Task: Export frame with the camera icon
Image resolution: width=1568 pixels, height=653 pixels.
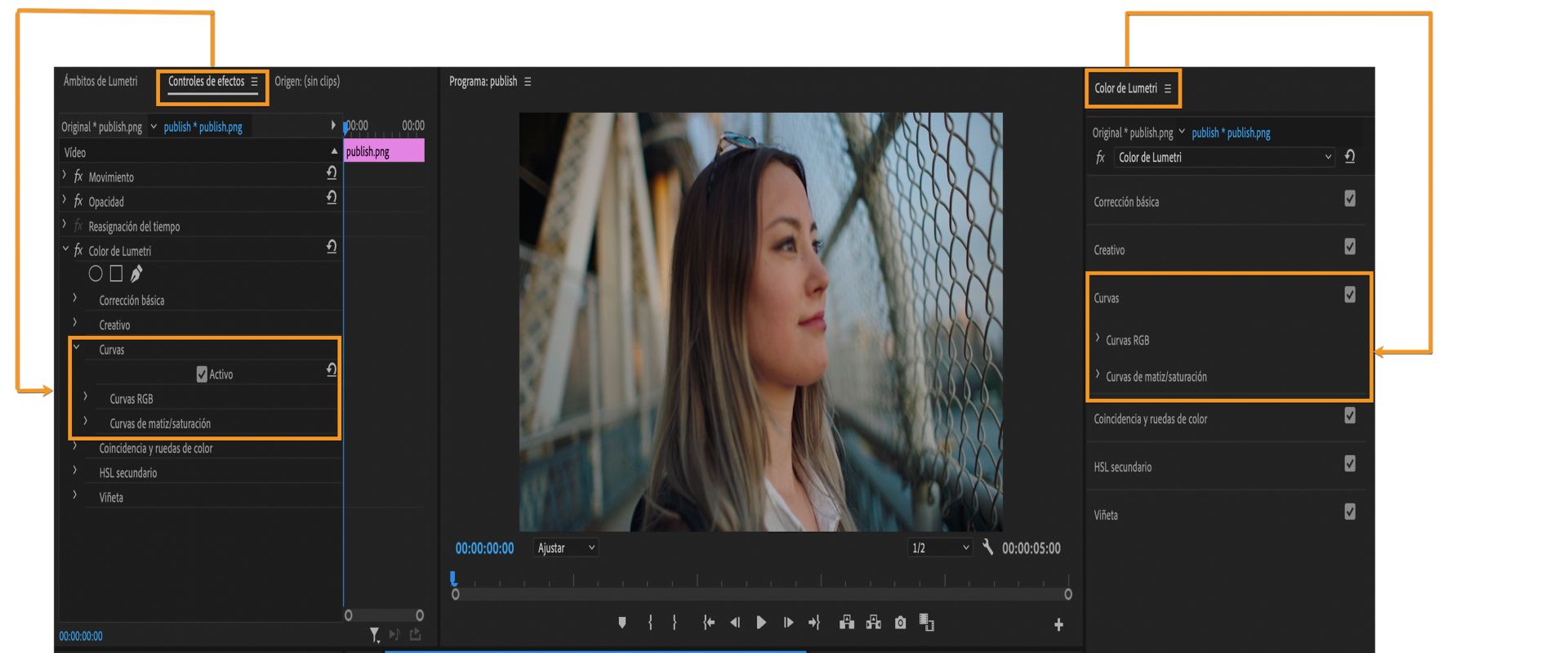Action: 900,623
